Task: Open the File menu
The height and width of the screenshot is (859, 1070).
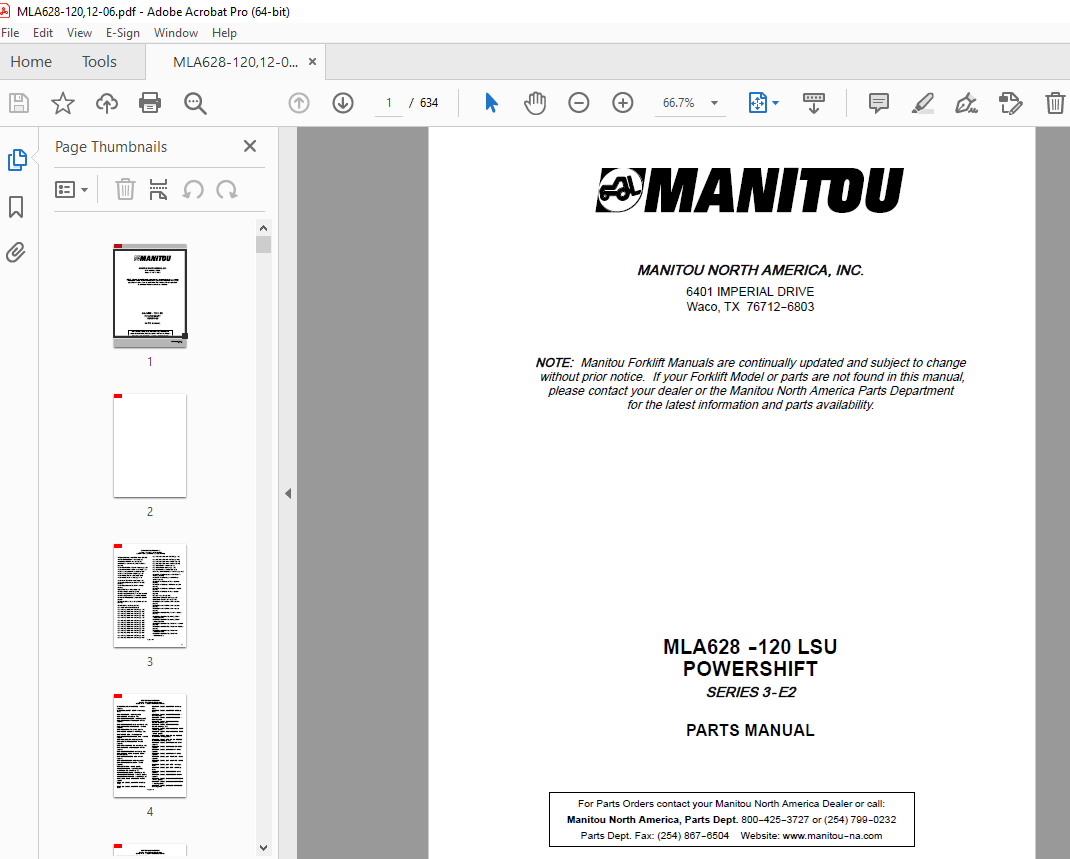Action: pos(10,33)
